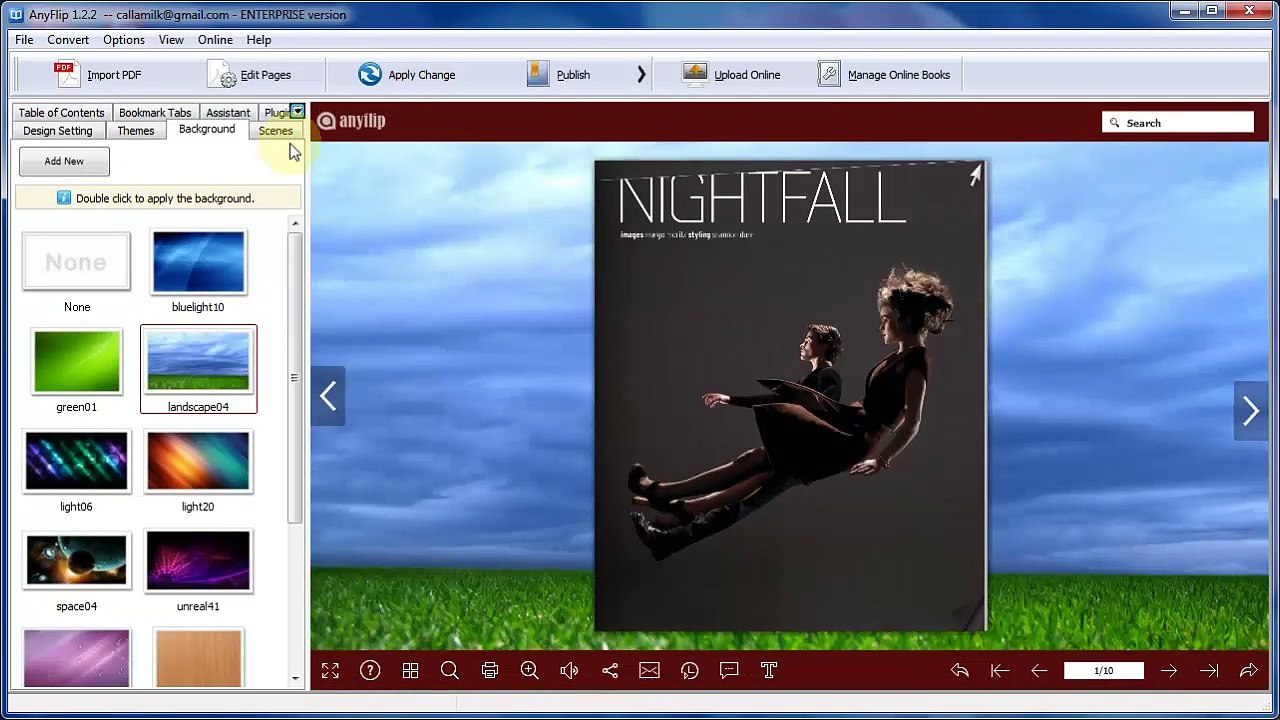Click the NIGHTFALL book cover
This screenshot has width=1280, height=720.
click(791, 396)
